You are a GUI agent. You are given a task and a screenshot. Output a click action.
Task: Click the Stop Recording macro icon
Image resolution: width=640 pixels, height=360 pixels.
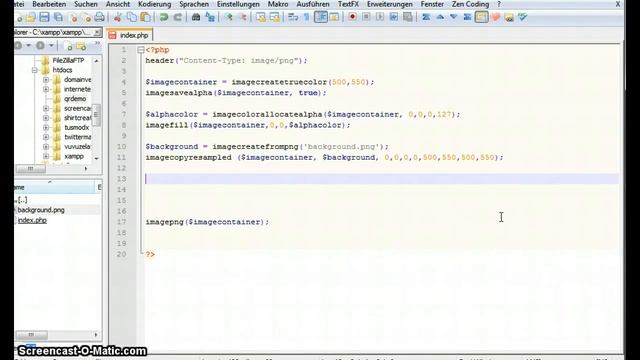(x=366, y=17)
